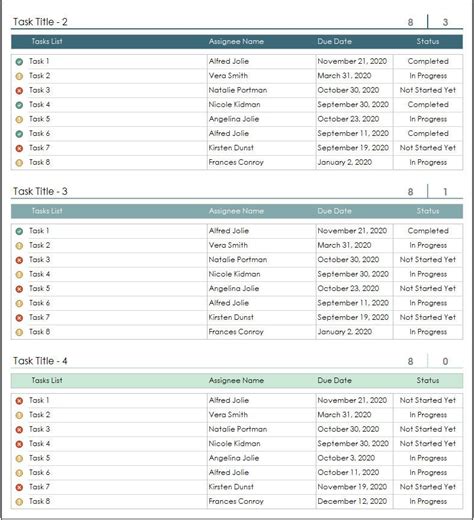Select the October 3, 2020 due date cell
474x520 pixels.
click(x=346, y=458)
